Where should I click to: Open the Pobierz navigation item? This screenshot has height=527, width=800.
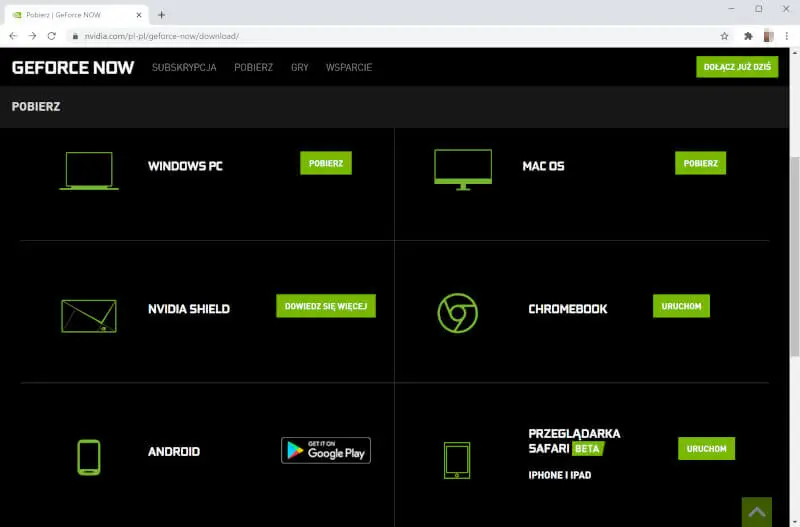tap(254, 67)
